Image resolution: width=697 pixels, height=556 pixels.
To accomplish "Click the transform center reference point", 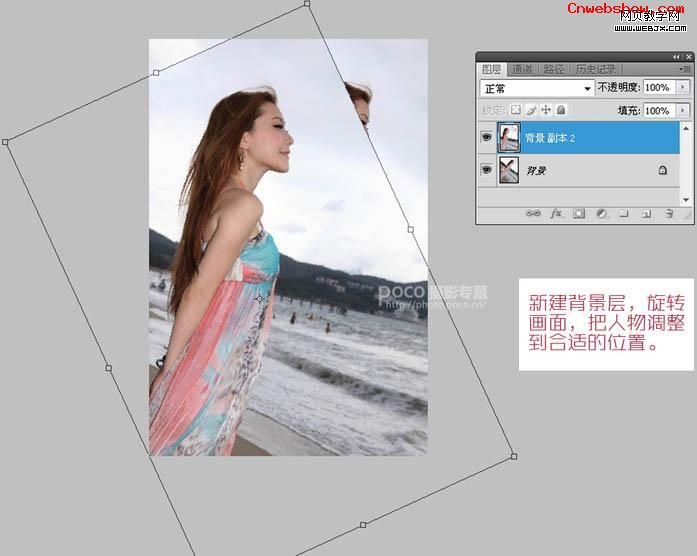I will pos(260,298).
